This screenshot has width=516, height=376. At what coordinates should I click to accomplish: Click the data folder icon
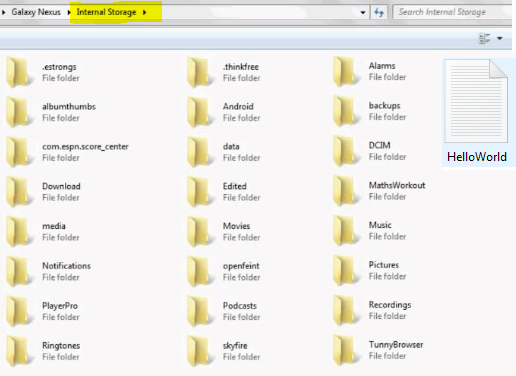201,152
